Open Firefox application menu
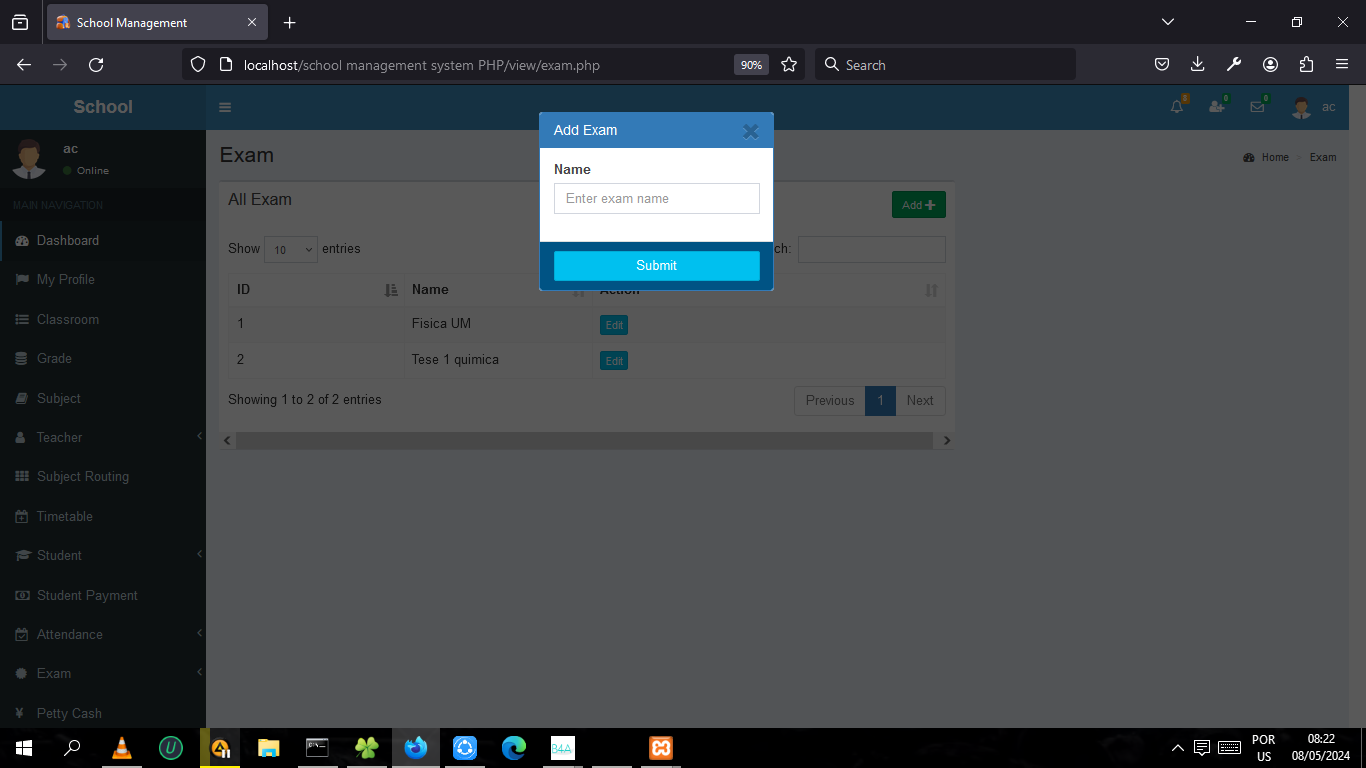 point(1342,65)
